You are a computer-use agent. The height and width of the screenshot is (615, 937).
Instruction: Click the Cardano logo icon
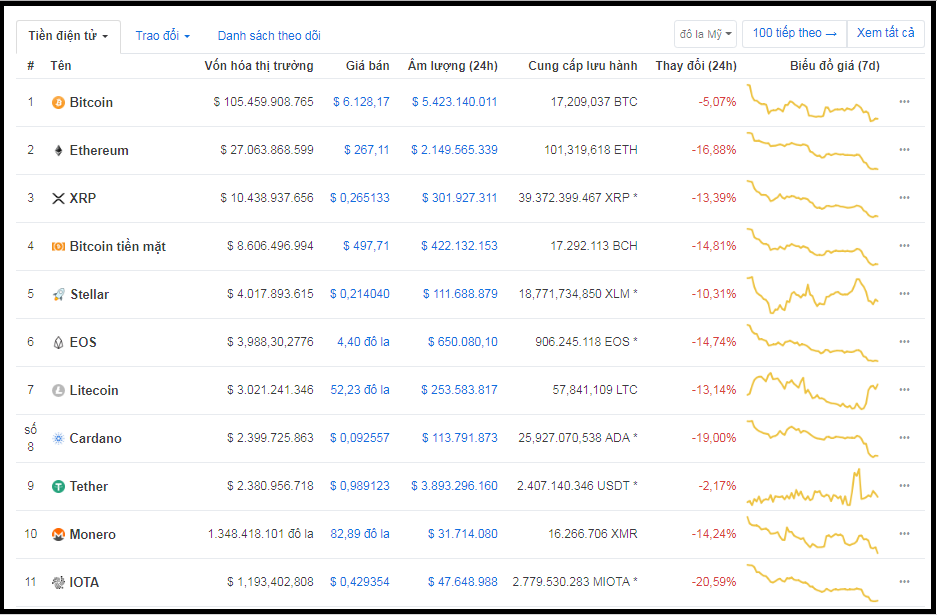pyautogui.click(x=58, y=438)
